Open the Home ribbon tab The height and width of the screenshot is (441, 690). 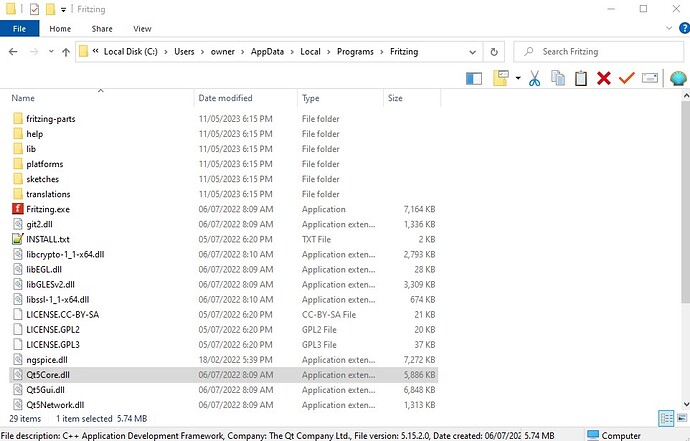[60, 29]
